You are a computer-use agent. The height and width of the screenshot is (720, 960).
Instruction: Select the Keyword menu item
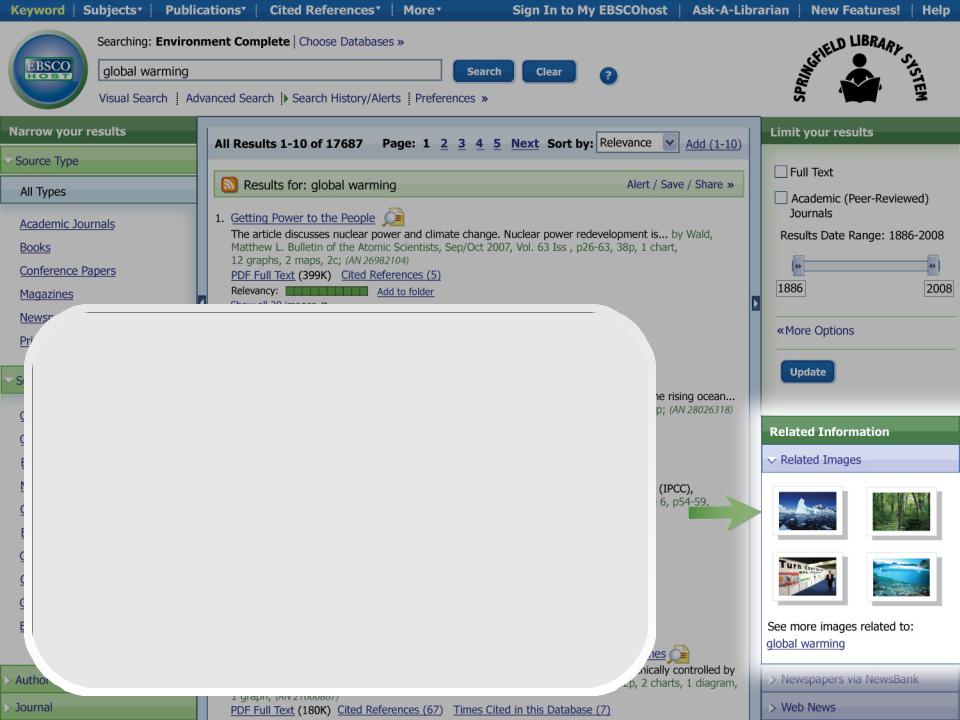point(37,10)
